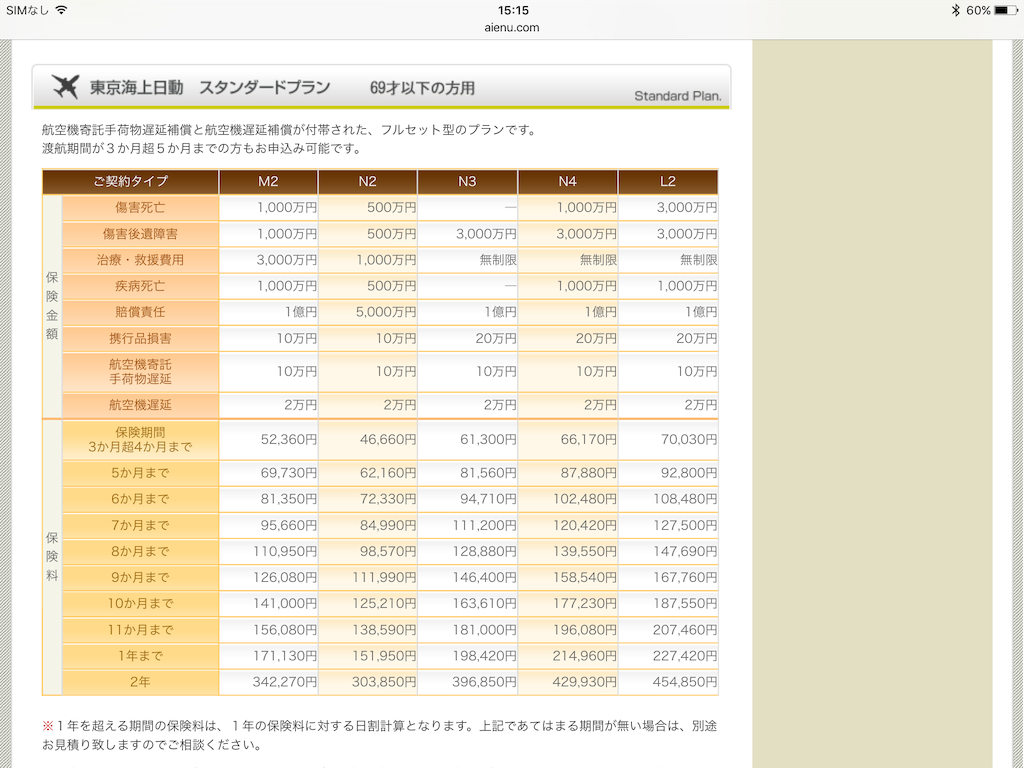Tap the 111,200円 premium cell
This screenshot has width=1024, height=768.
point(468,525)
